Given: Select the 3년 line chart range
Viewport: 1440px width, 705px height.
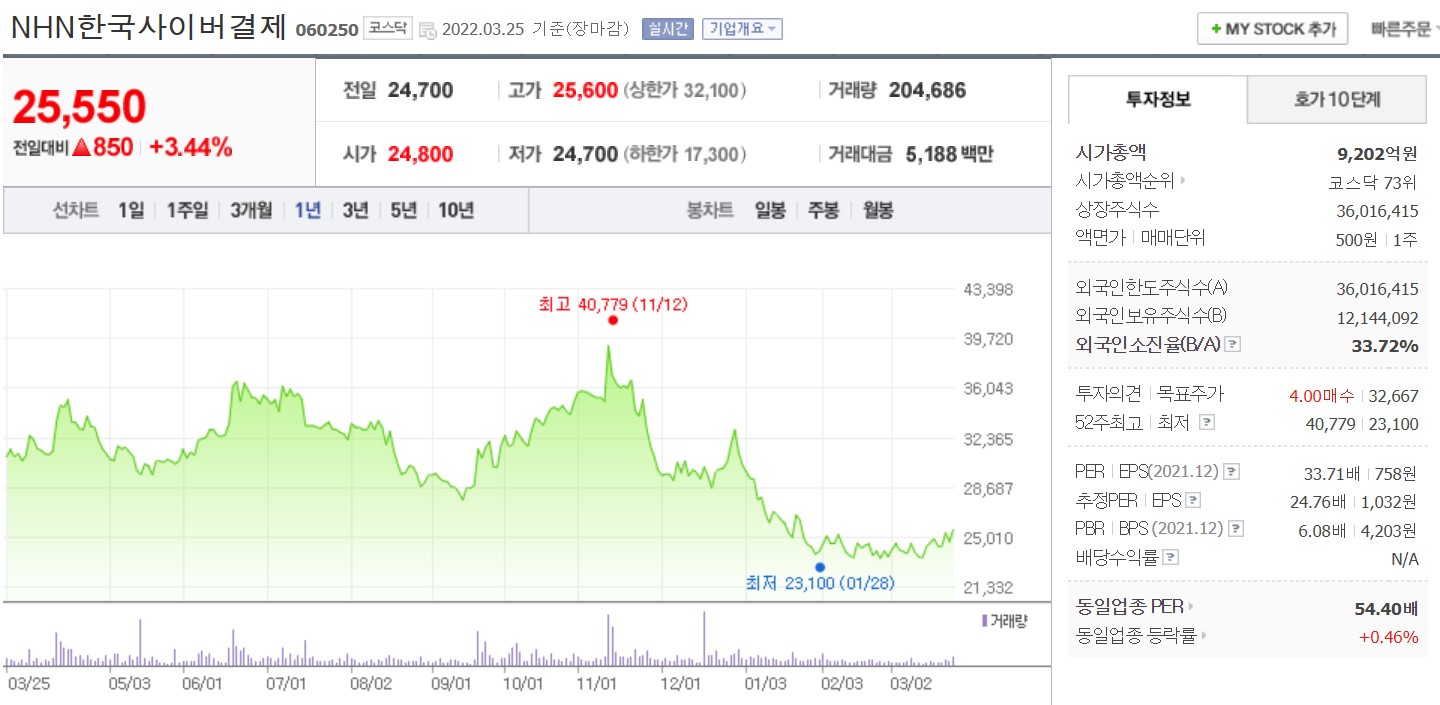Looking at the screenshot, I should pos(356,210).
